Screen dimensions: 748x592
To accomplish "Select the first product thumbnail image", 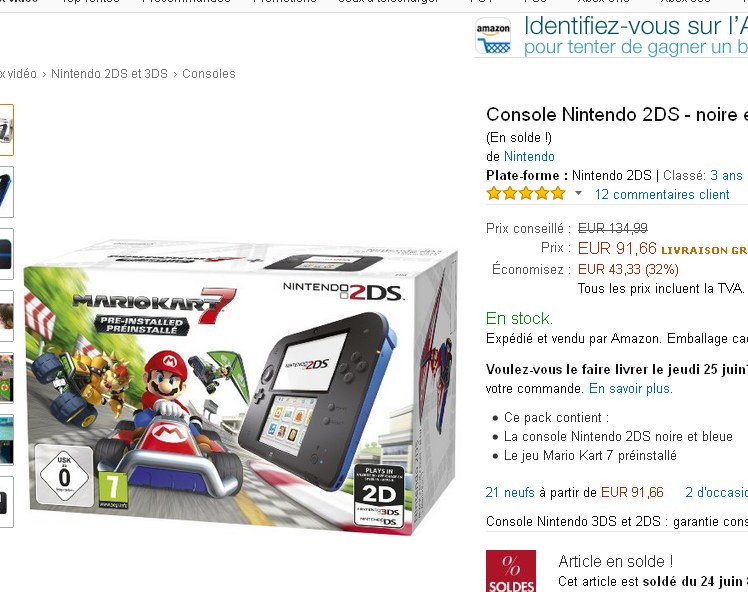I will pos(6,130).
